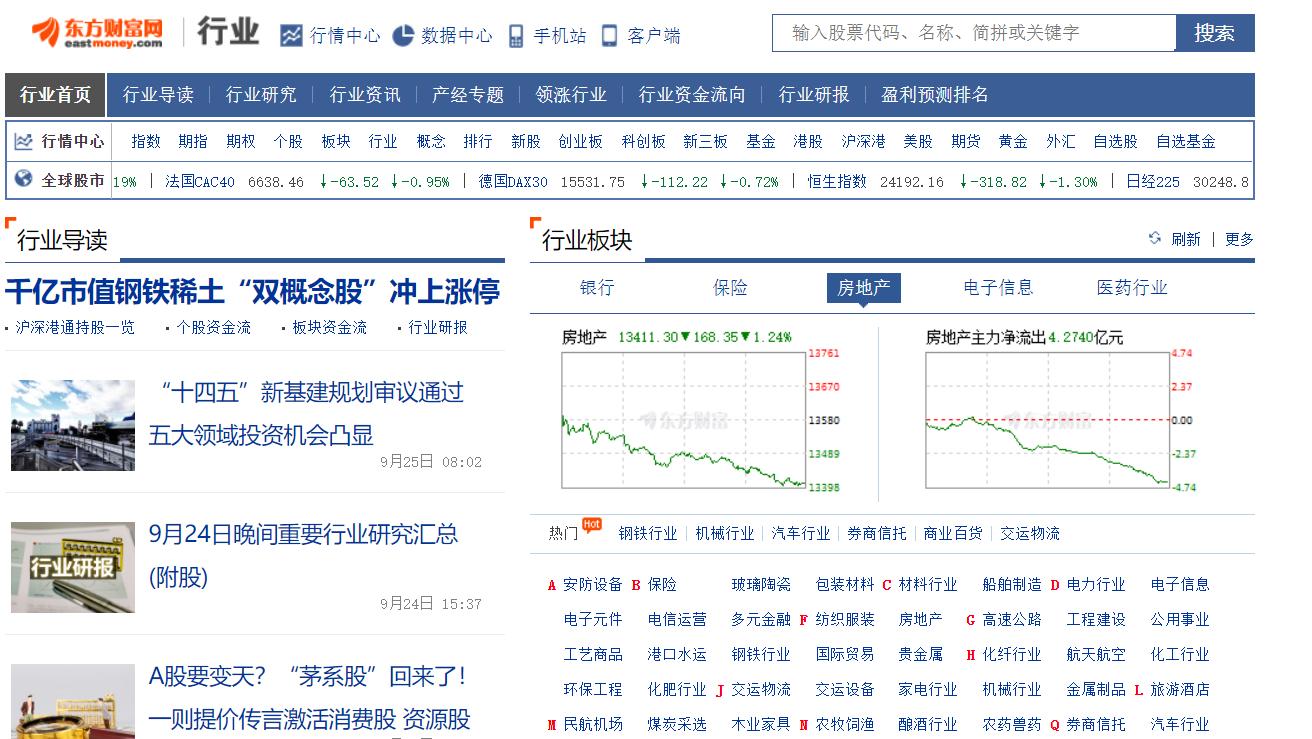The image size is (1312, 739).
Task: Open the headline about 钢铁稀土 双概念股 涨停
Action: tap(255, 288)
